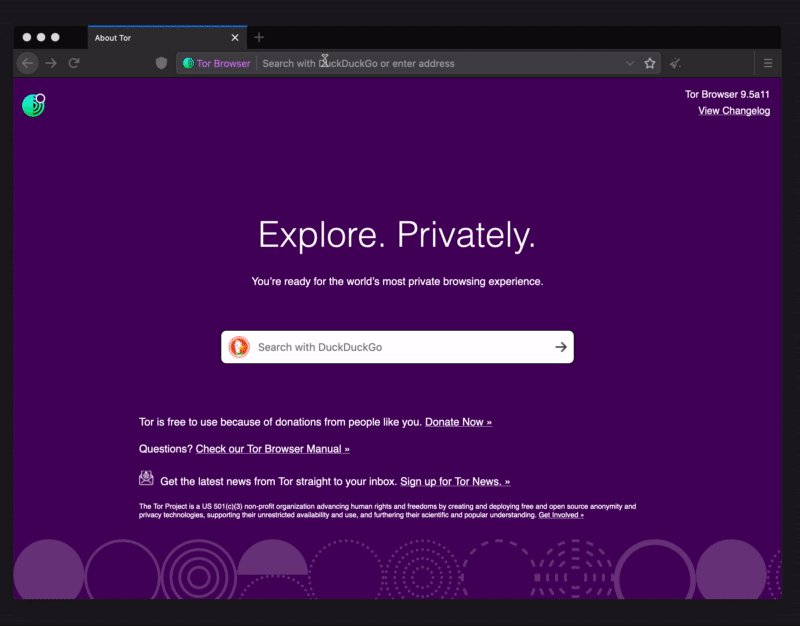800x626 pixels.
Task: Open Check our Tor Browser Manual link
Action: (x=272, y=449)
